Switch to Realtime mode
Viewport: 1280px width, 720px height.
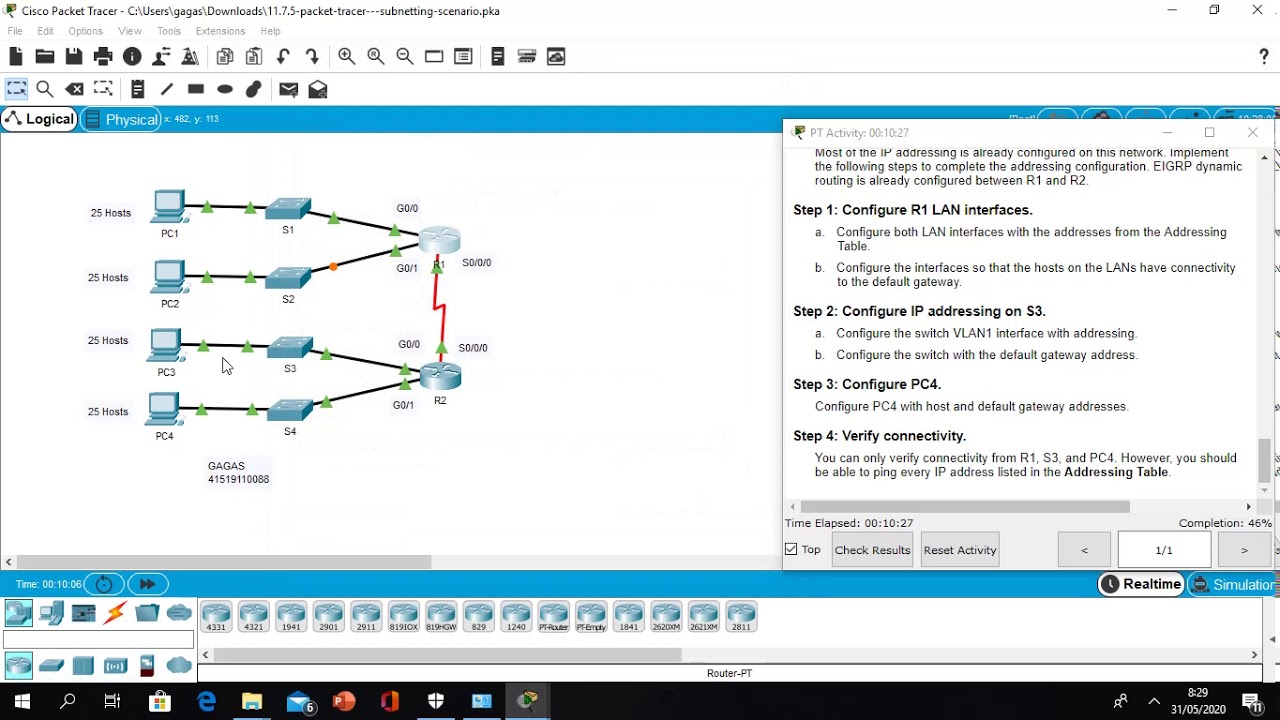pyautogui.click(x=1141, y=584)
